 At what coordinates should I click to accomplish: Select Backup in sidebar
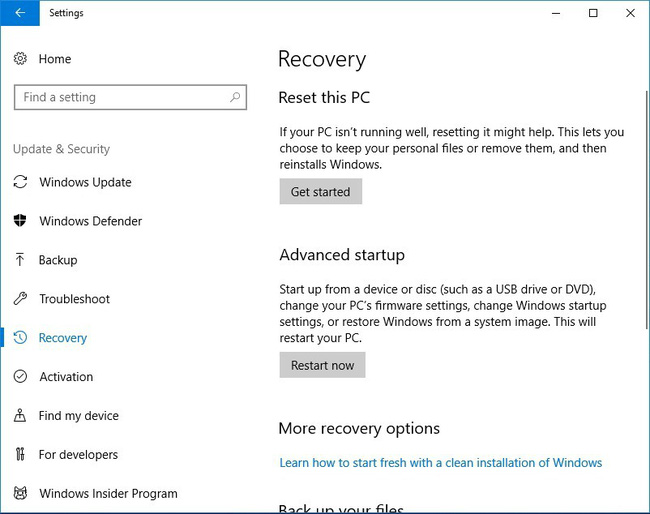click(x=58, y=260)
